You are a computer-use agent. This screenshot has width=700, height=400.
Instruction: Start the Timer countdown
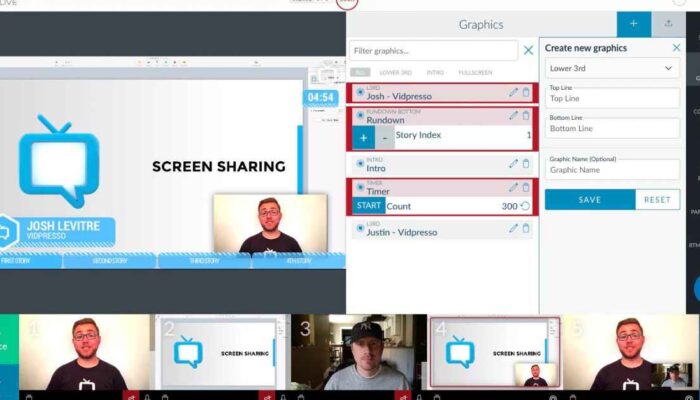click(369, 205)
